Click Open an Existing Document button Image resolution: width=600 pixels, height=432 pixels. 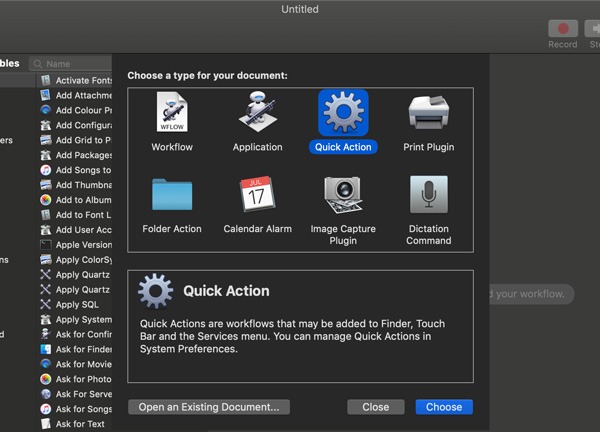(209, 407)
